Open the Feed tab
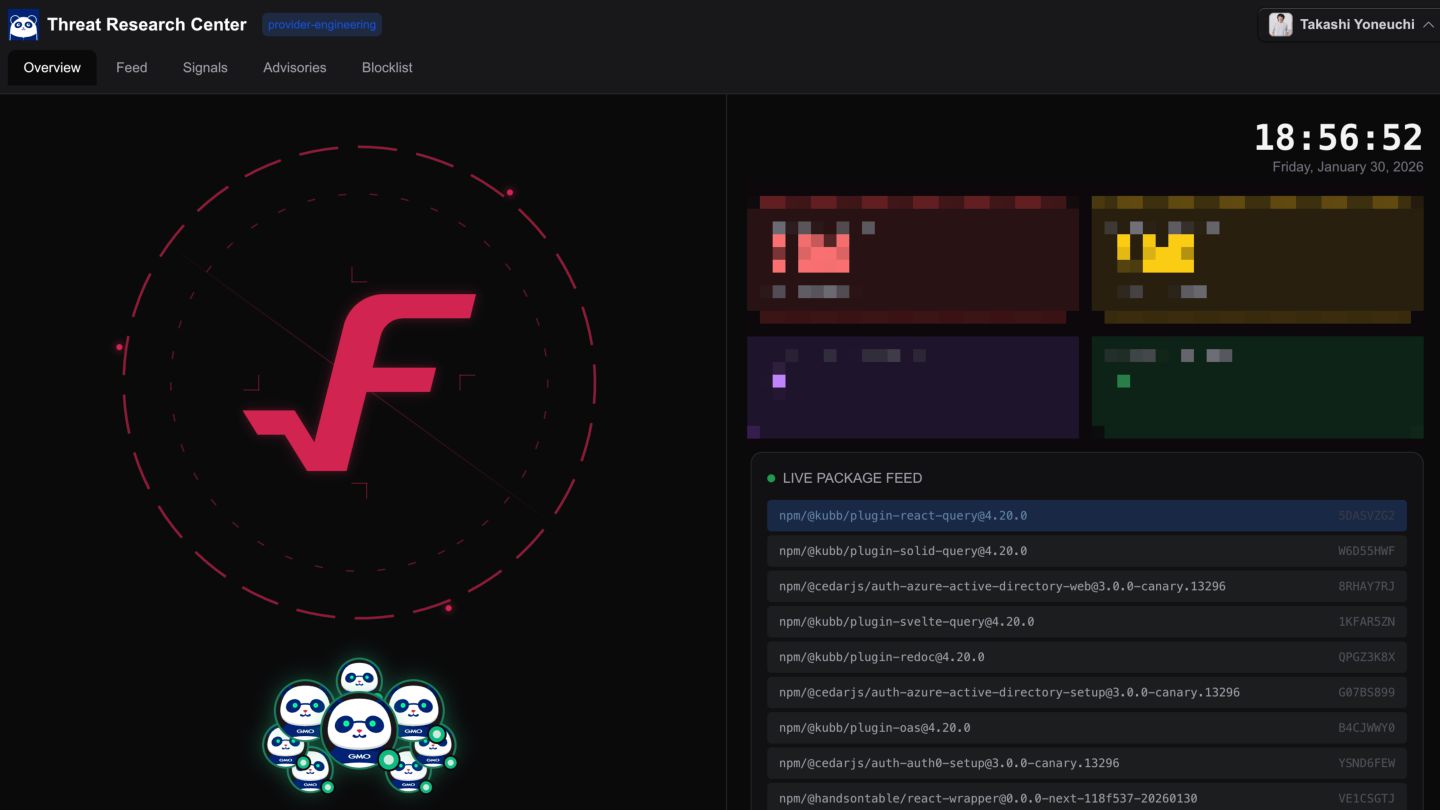1440x810 pixels. pos(131,68)
